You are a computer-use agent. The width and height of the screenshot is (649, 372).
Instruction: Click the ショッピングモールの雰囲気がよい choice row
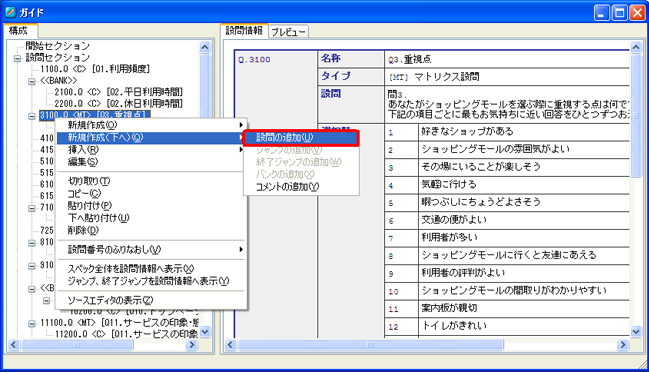coord(507,150)
